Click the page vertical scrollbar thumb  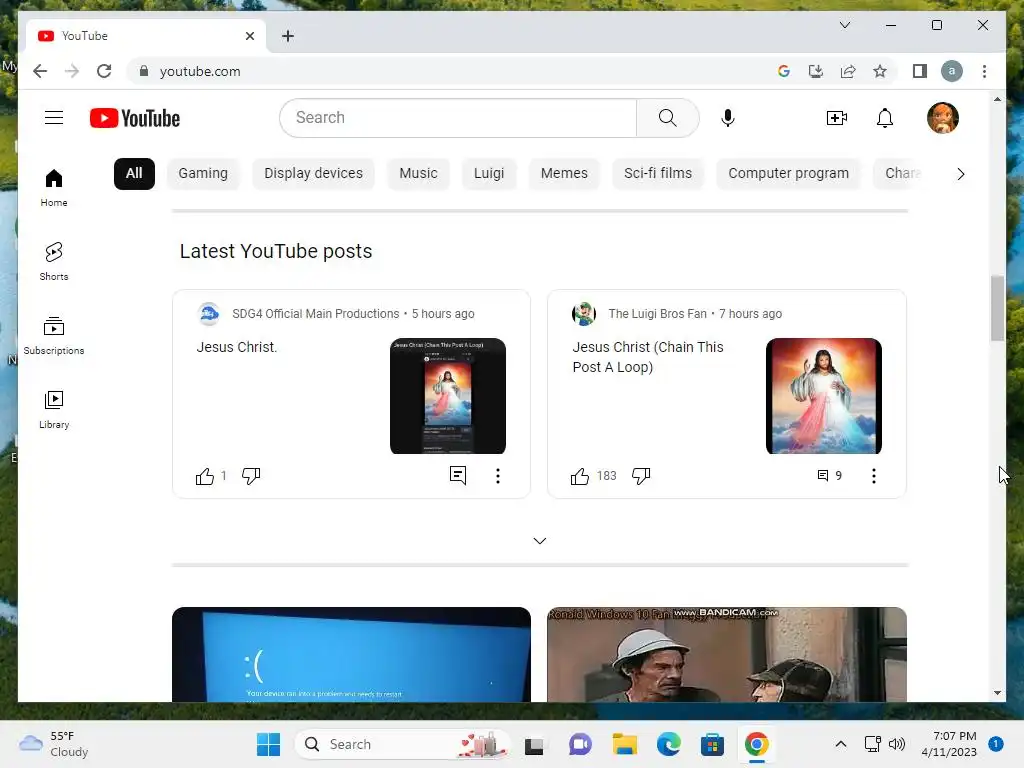coord(997,308)
